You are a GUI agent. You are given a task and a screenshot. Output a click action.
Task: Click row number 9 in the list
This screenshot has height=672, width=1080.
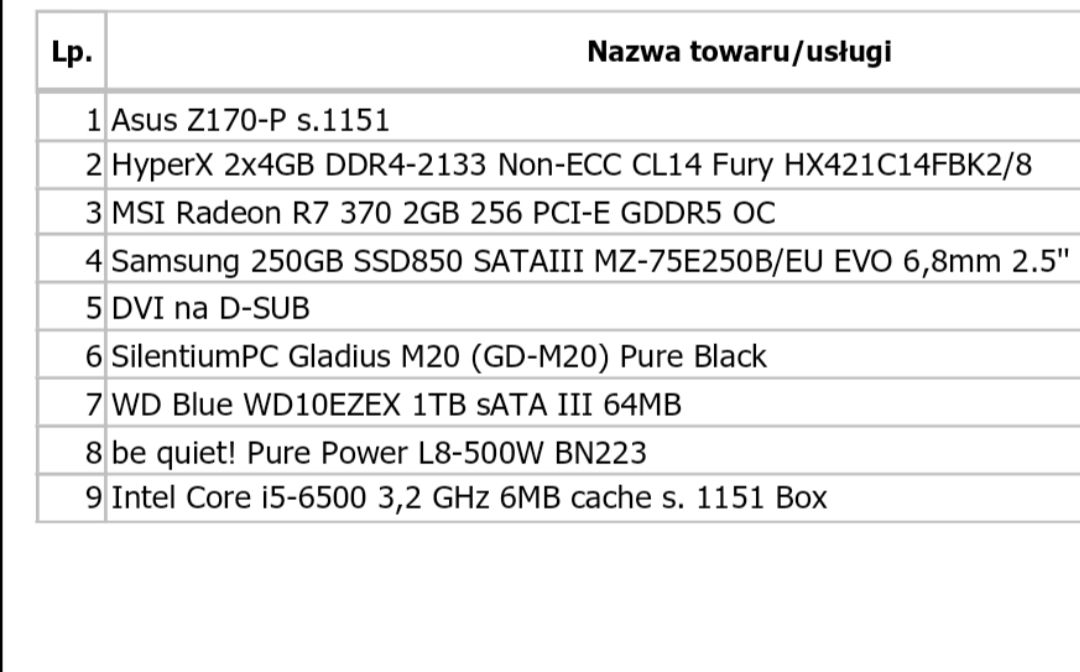point(93,498)
